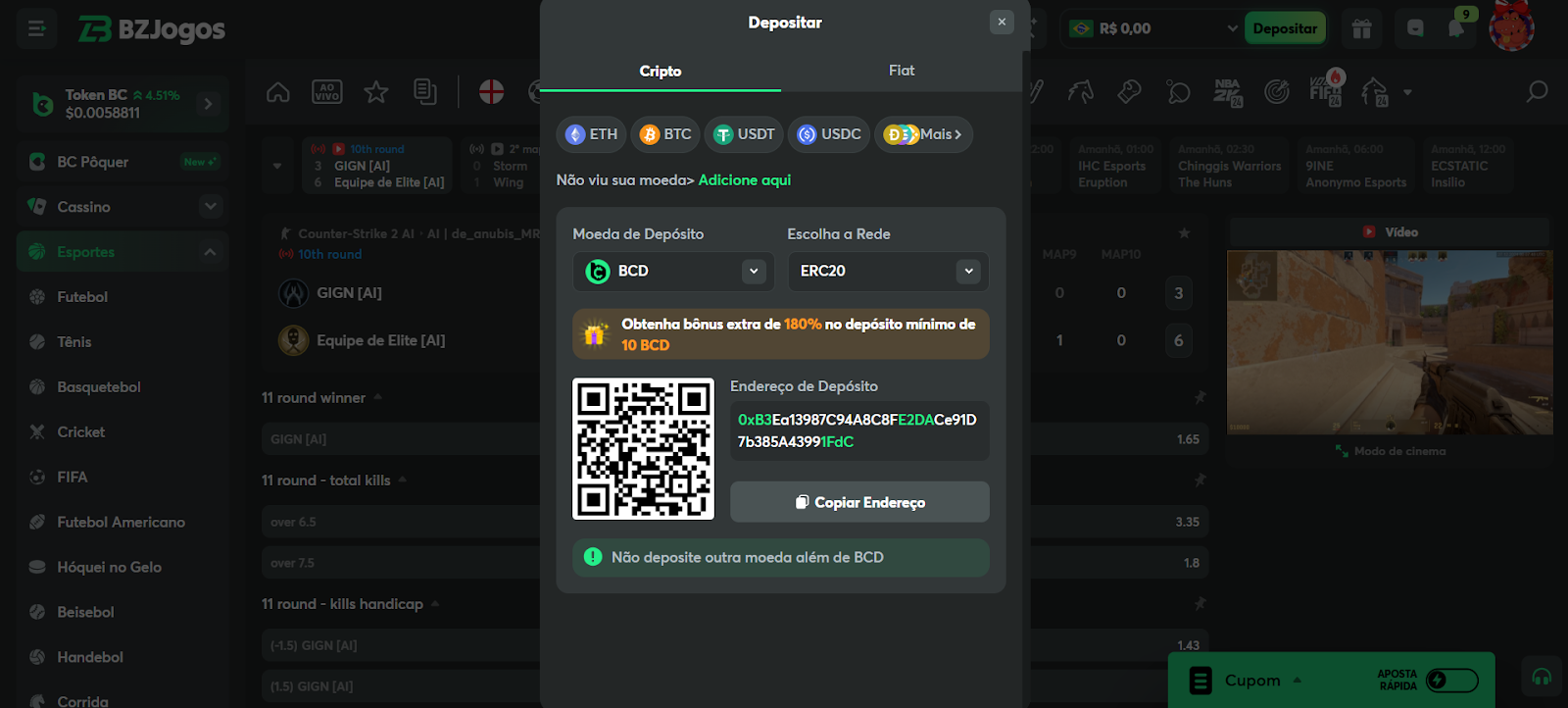The image size is (1568, 708).
Task: Click the deposit QR code
Action: pyautogui.click(x=643, y=449)
